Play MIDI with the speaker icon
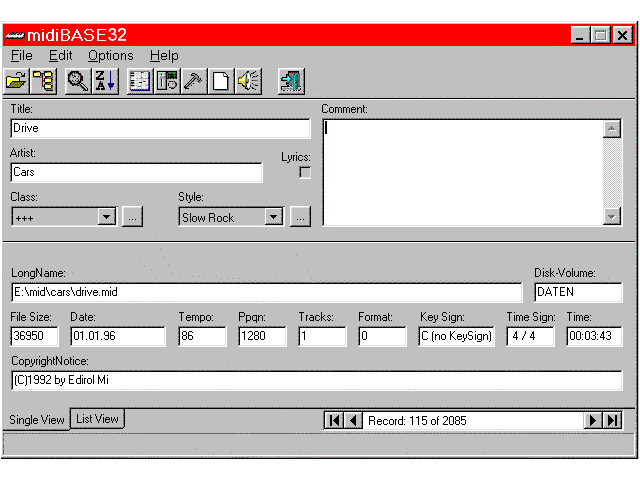 [x=247, y=82]
